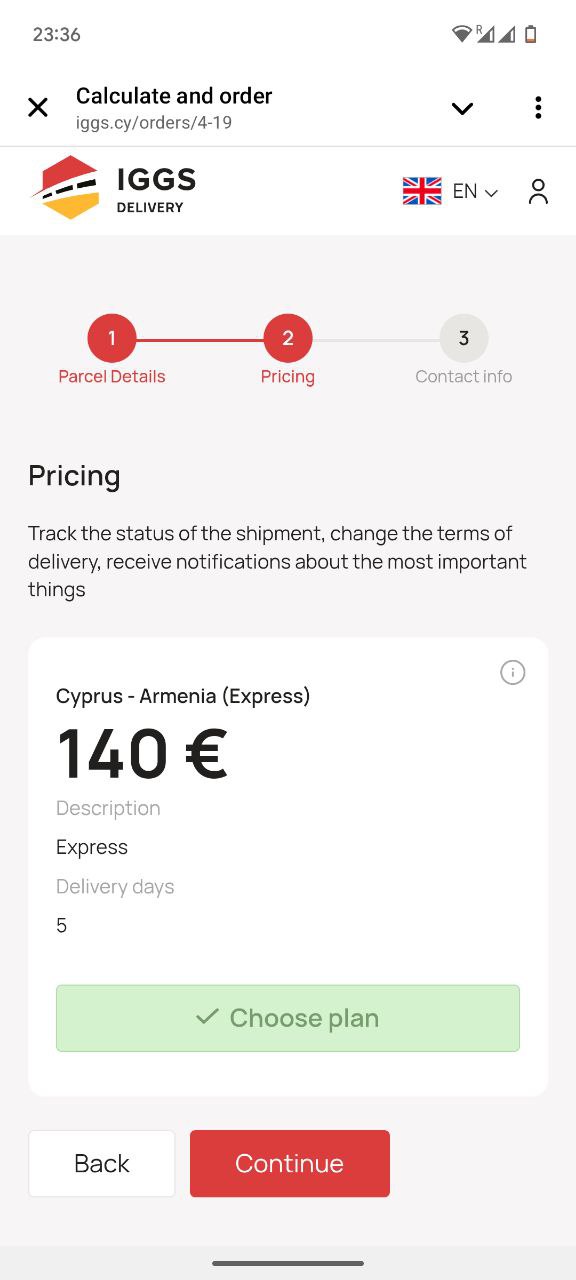576x1280 pixels.
Task: Select the Cyprus - Armenia (Express) plan title
Action: point(183,696)
